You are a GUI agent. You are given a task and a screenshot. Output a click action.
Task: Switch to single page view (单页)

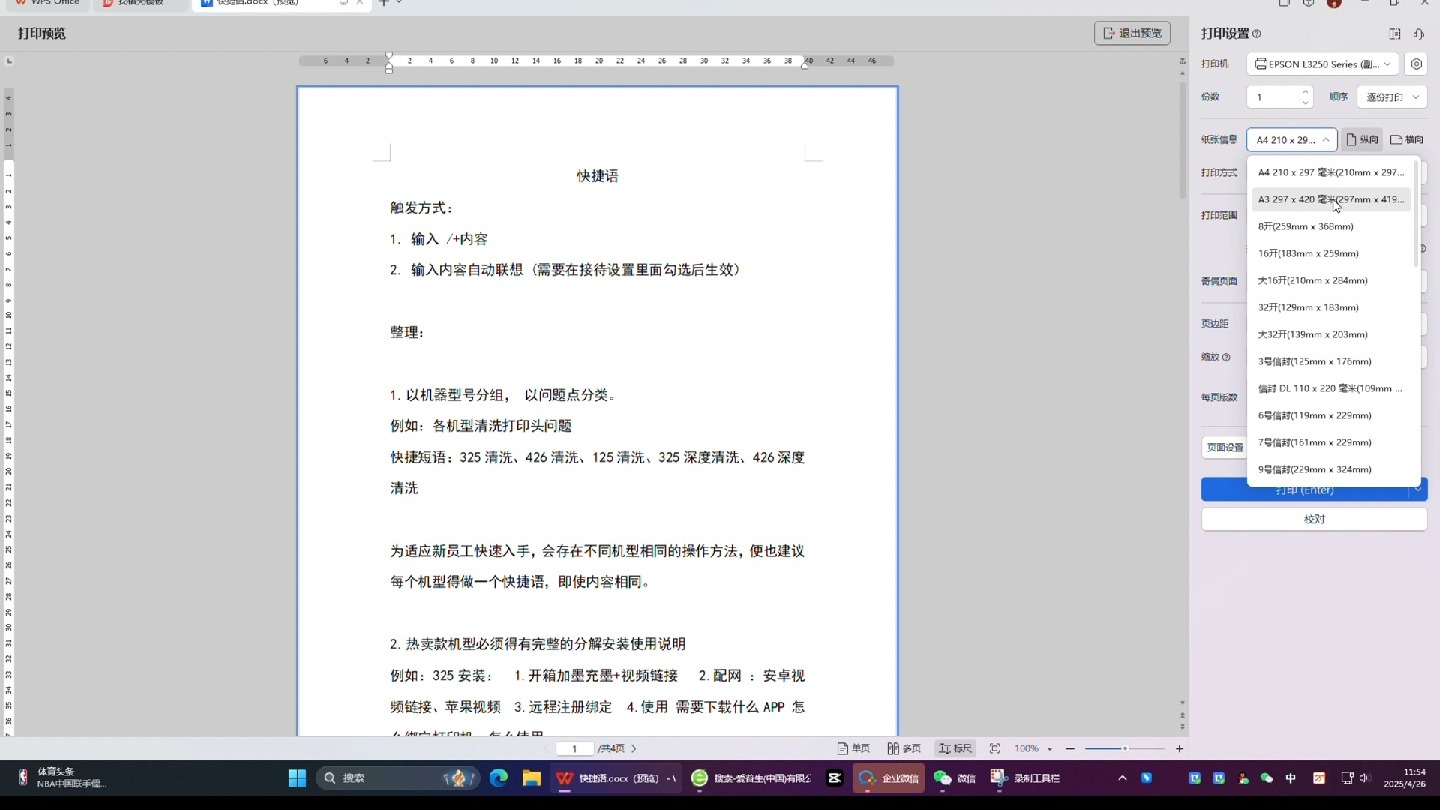point(856,747)
